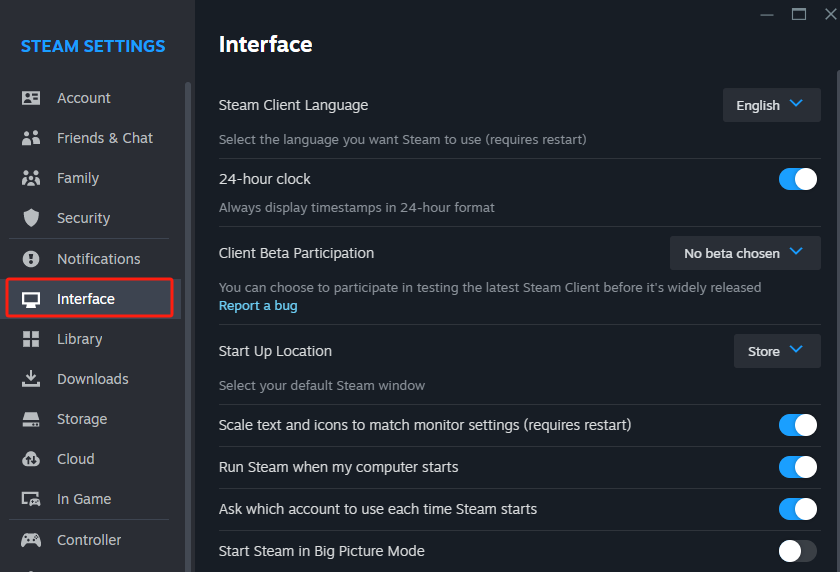840x572 pixels.
Task: Toggle Scale text and icons setting
Action: pyautogui.click(x=798, y=425)
